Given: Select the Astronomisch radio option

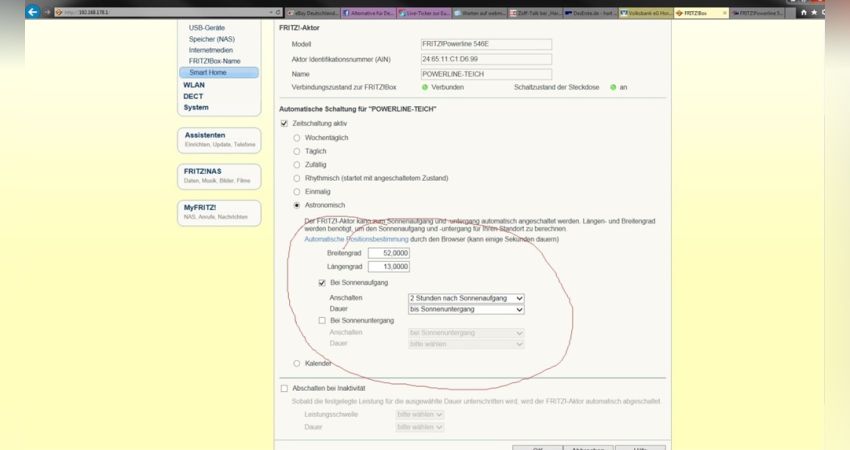Looking at the screenshot, I should [x=297, y=205].
